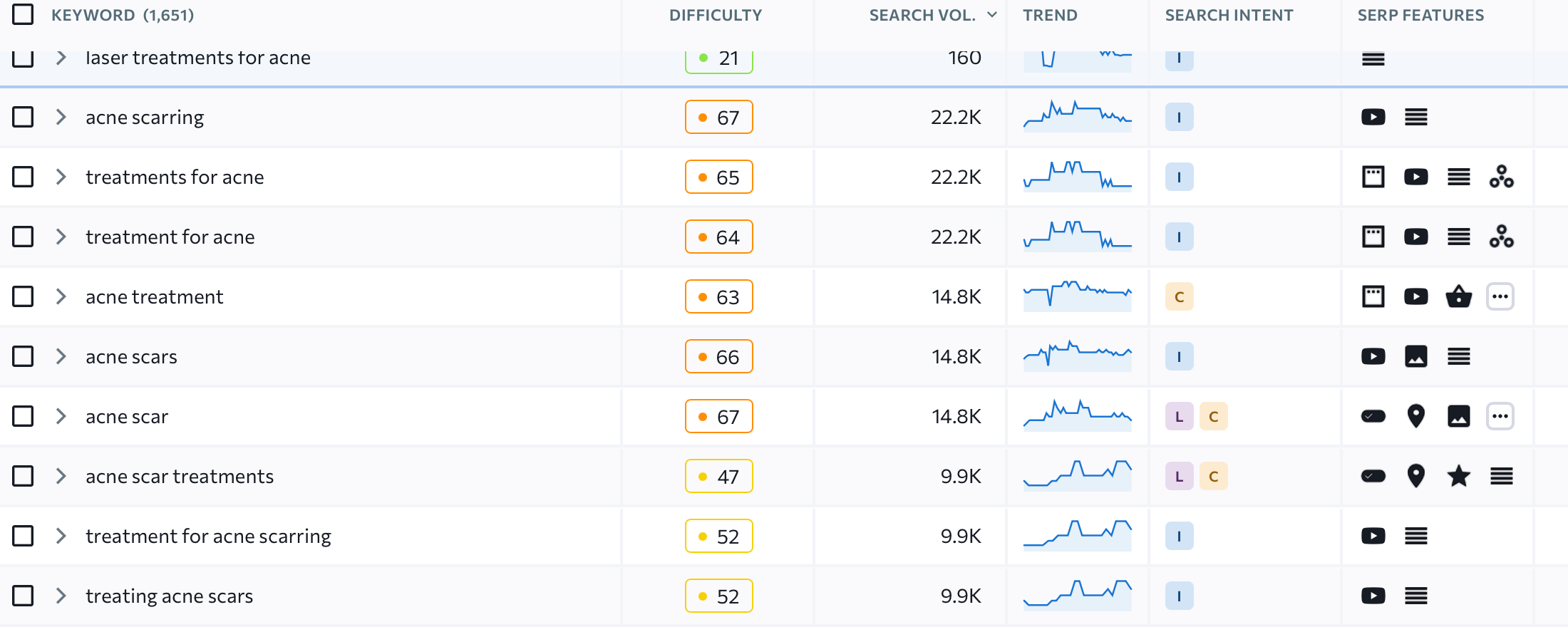Click more SERP features button for acne treatment

coord(1500,296)
